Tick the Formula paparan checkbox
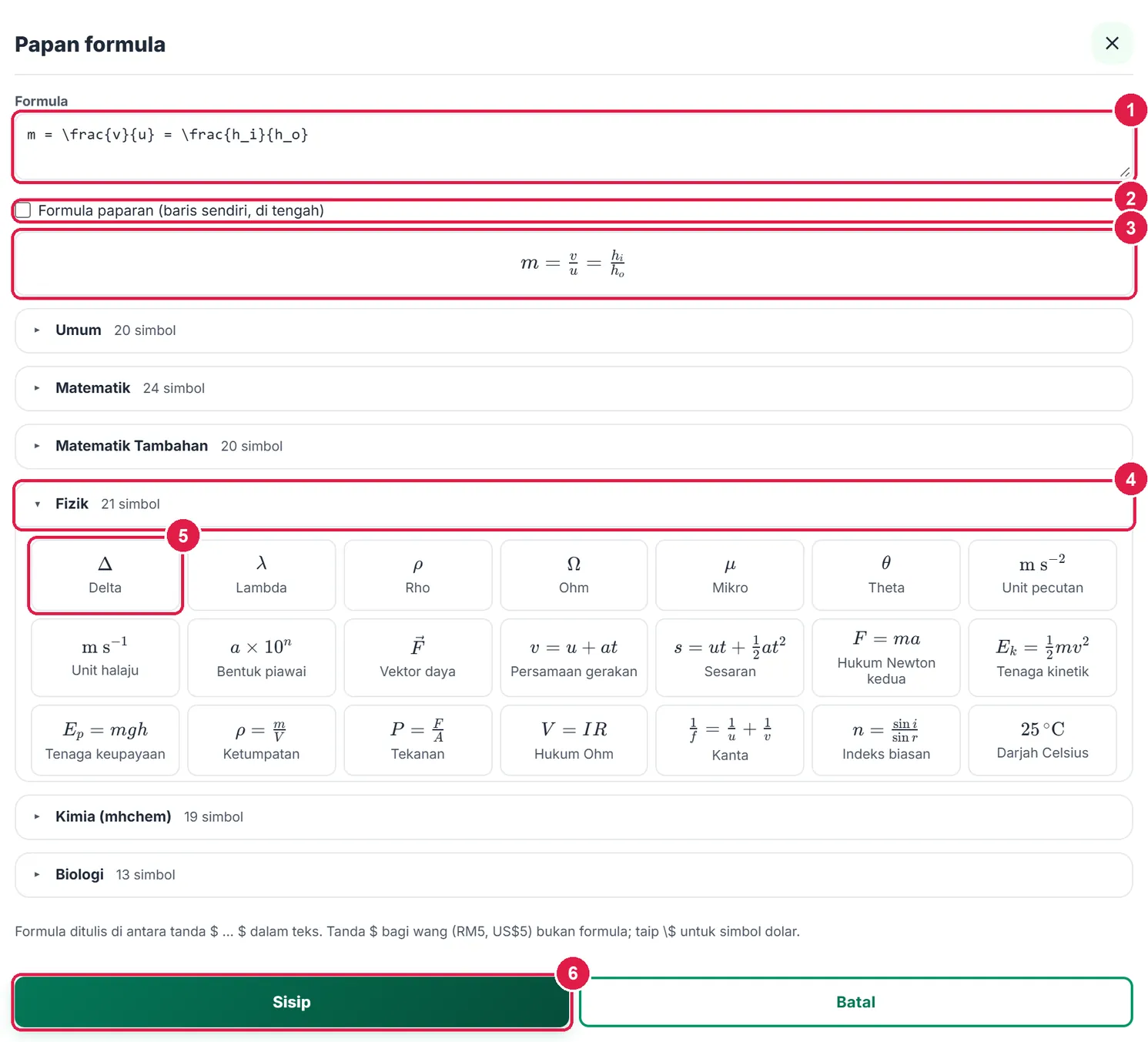This screenshot has width=1148, height=1042. click(x=24, y=210)
